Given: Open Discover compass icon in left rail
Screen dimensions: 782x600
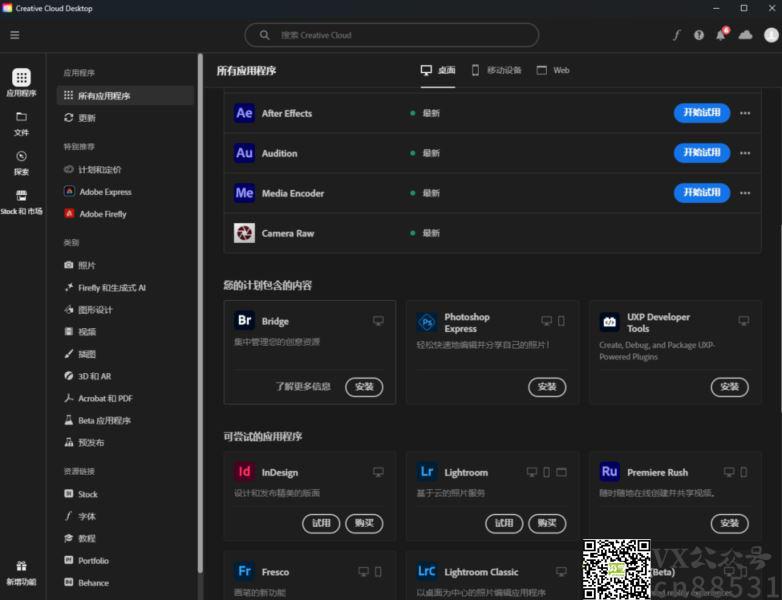Looking at the screenshot, I should tap(21, 156).
